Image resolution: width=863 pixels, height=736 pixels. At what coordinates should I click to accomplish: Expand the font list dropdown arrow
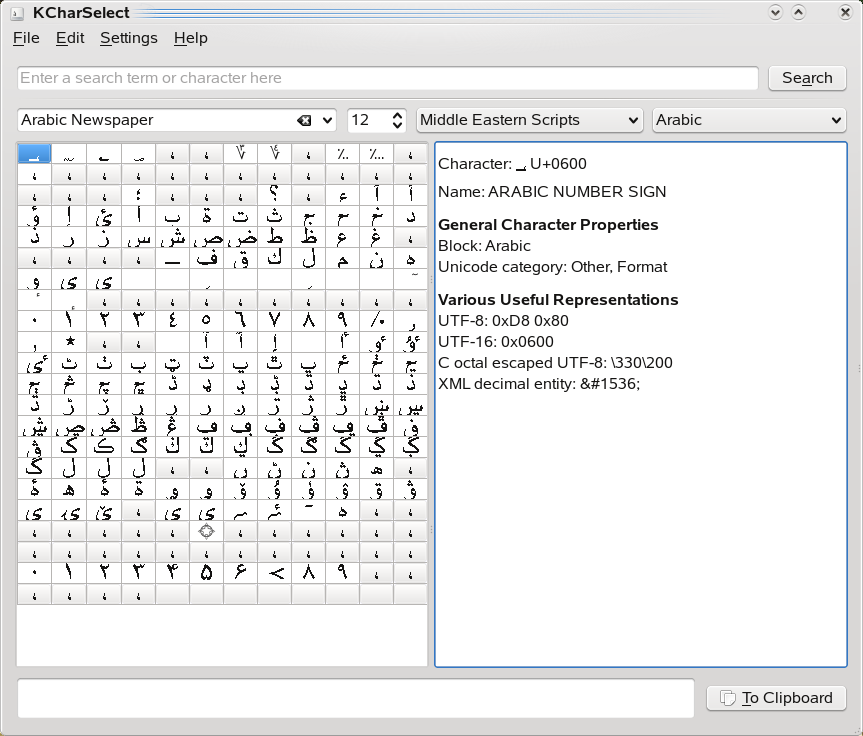(327, 120)
